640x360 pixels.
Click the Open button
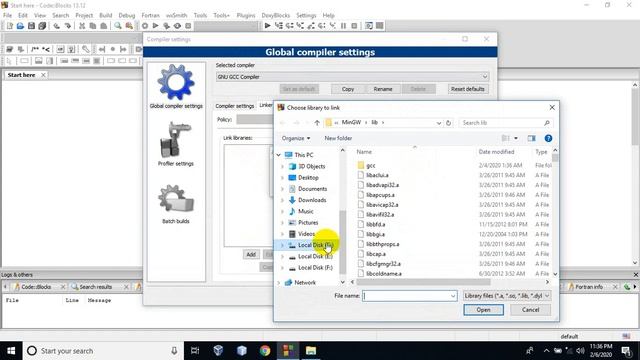483,310
